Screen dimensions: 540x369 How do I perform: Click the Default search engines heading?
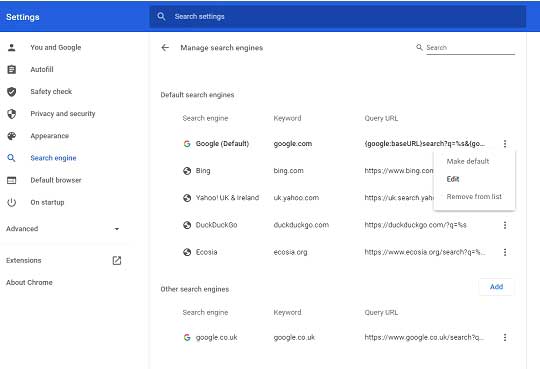pyautogui.click(x=197, y=95)
